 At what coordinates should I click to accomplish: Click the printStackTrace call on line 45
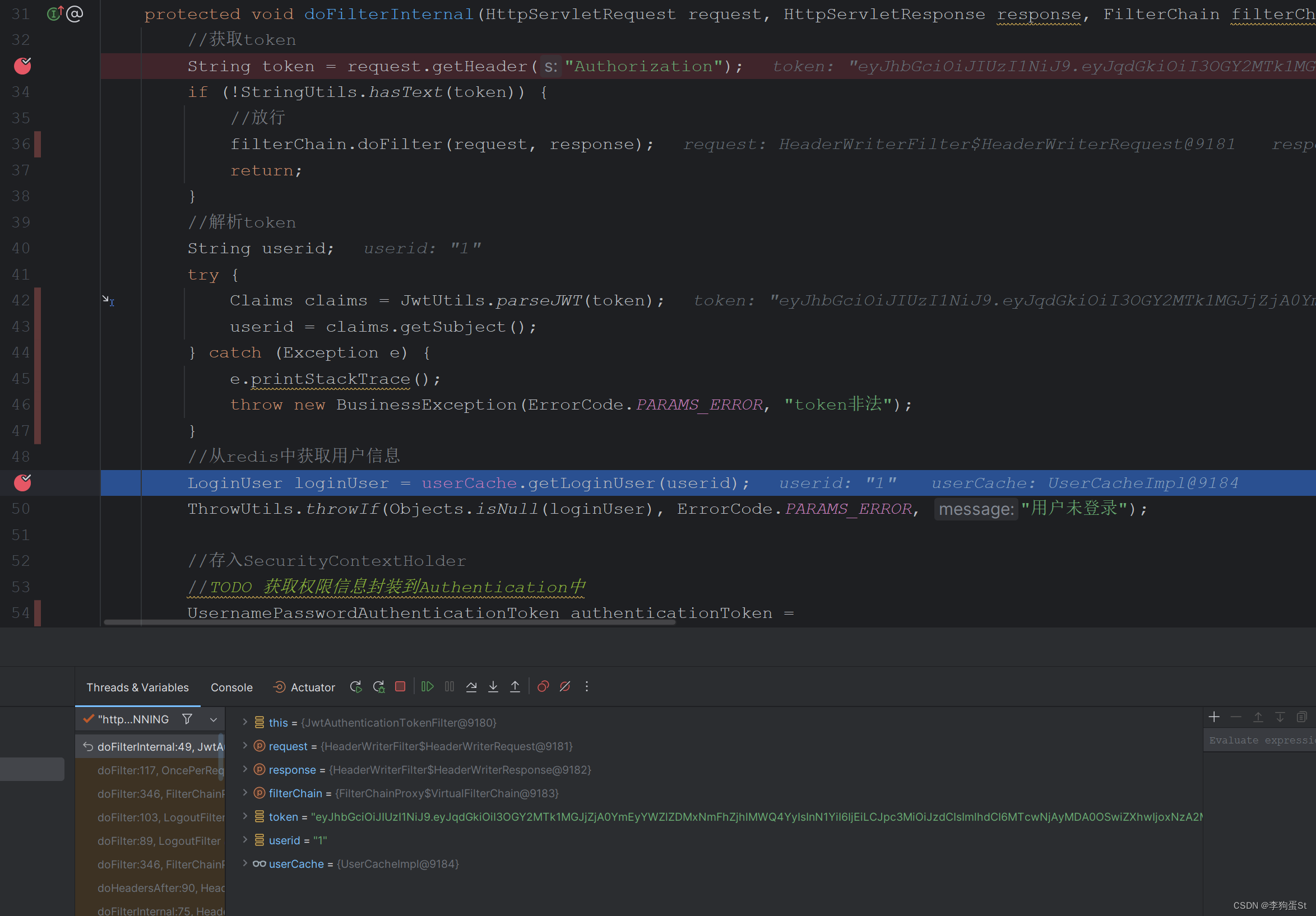coord(330,379)
